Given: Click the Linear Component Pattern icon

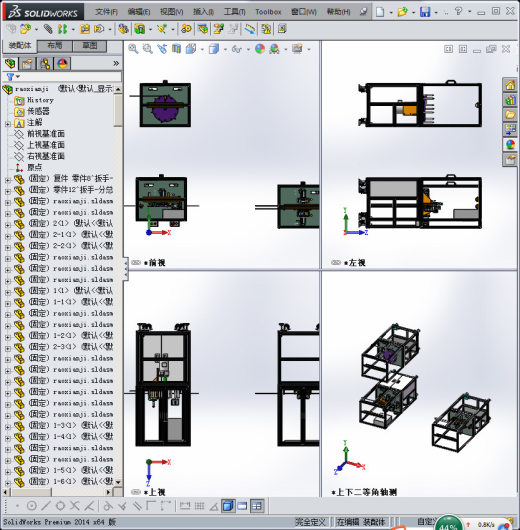Looking at the screenshot, I should click(62, 29).
